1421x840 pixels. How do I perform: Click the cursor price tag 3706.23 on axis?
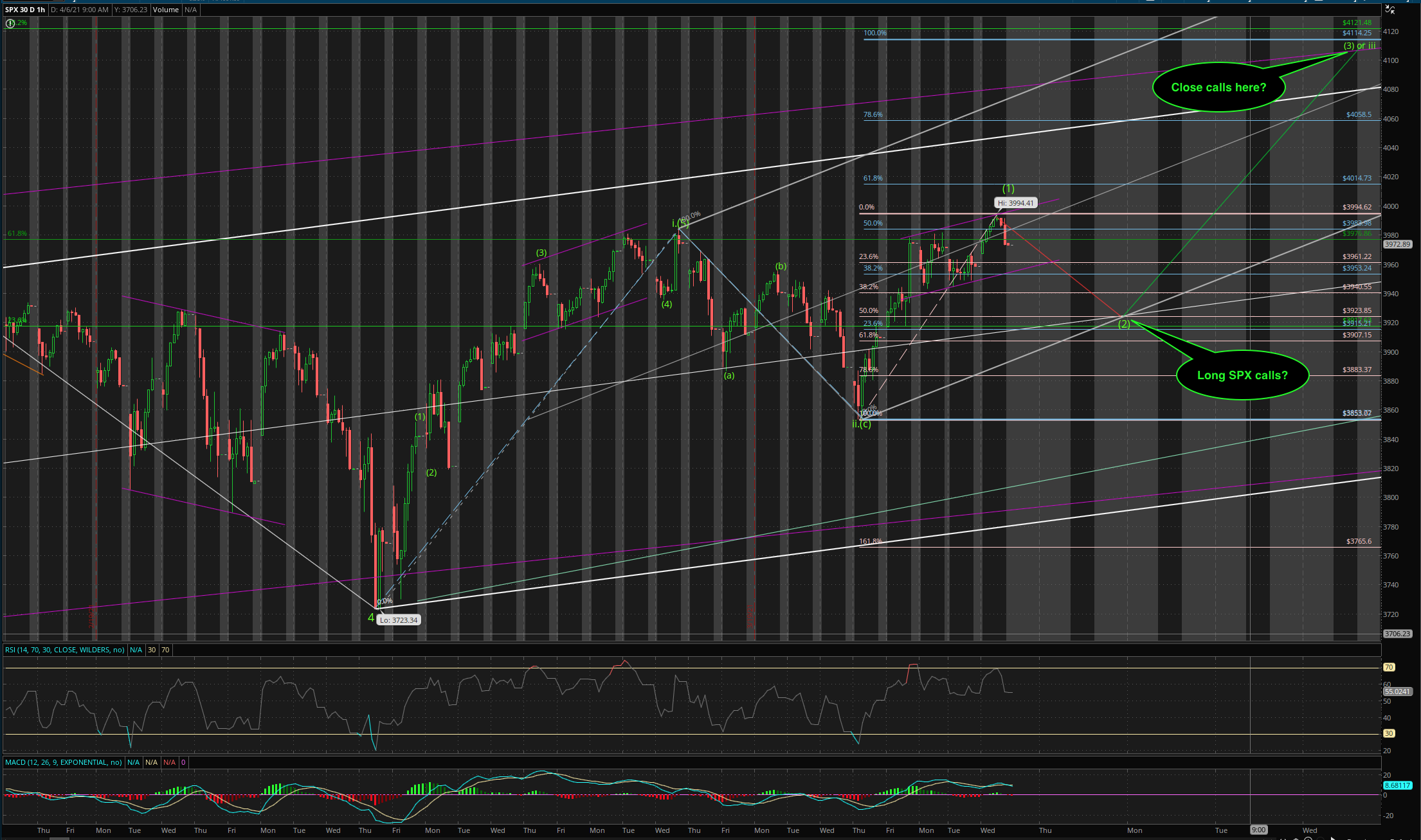tap(1397, 634)
